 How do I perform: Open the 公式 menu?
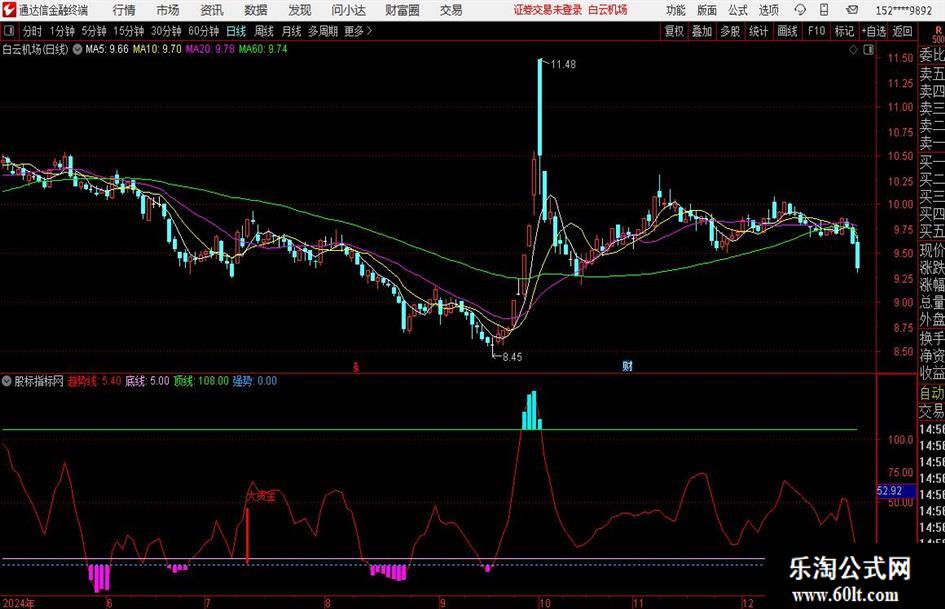(738, 10)
